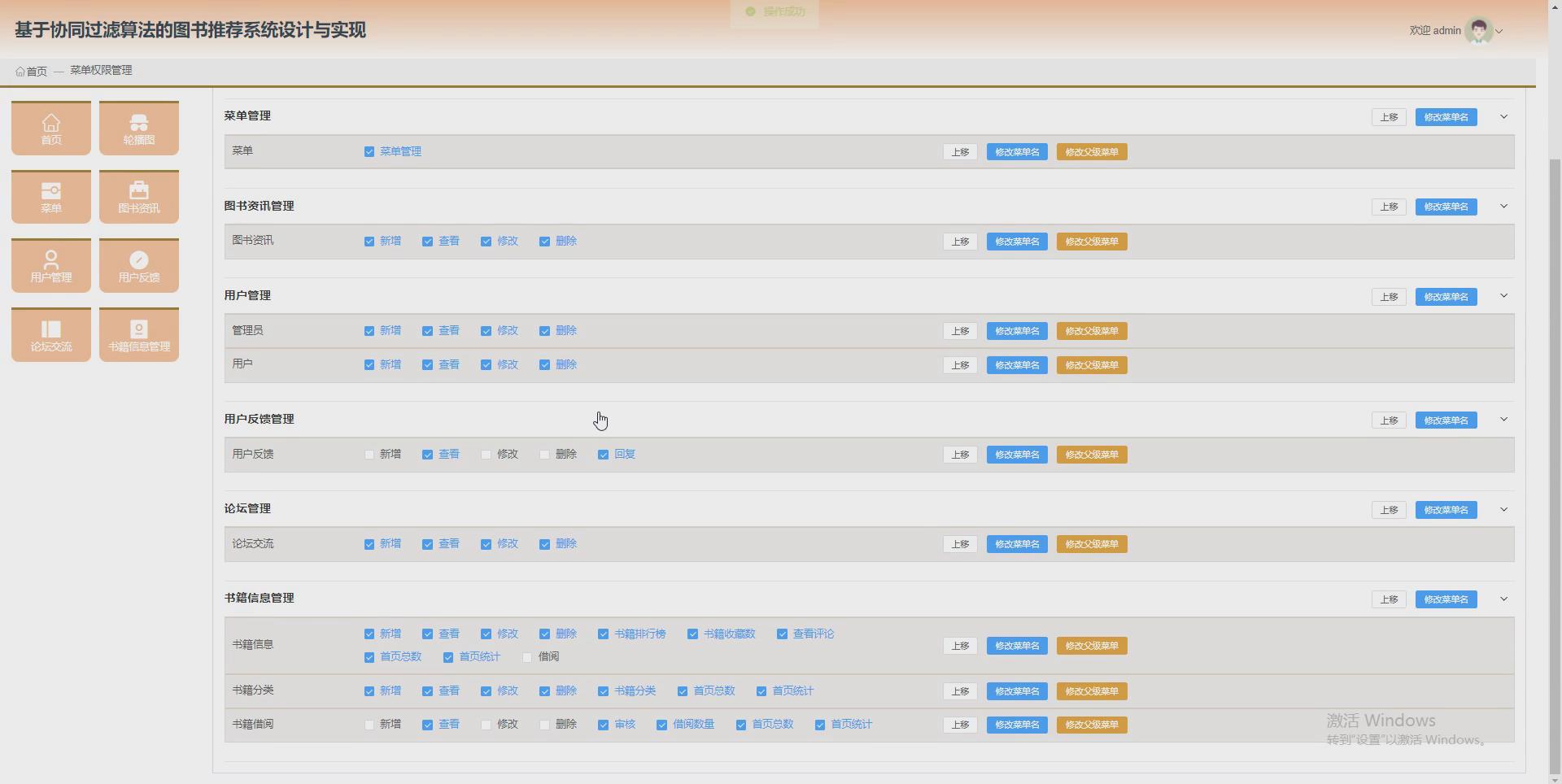Click 上移 for 论坛管理 section header
This screenshot has height=784, width=1562.
(x=1389, y=510)
